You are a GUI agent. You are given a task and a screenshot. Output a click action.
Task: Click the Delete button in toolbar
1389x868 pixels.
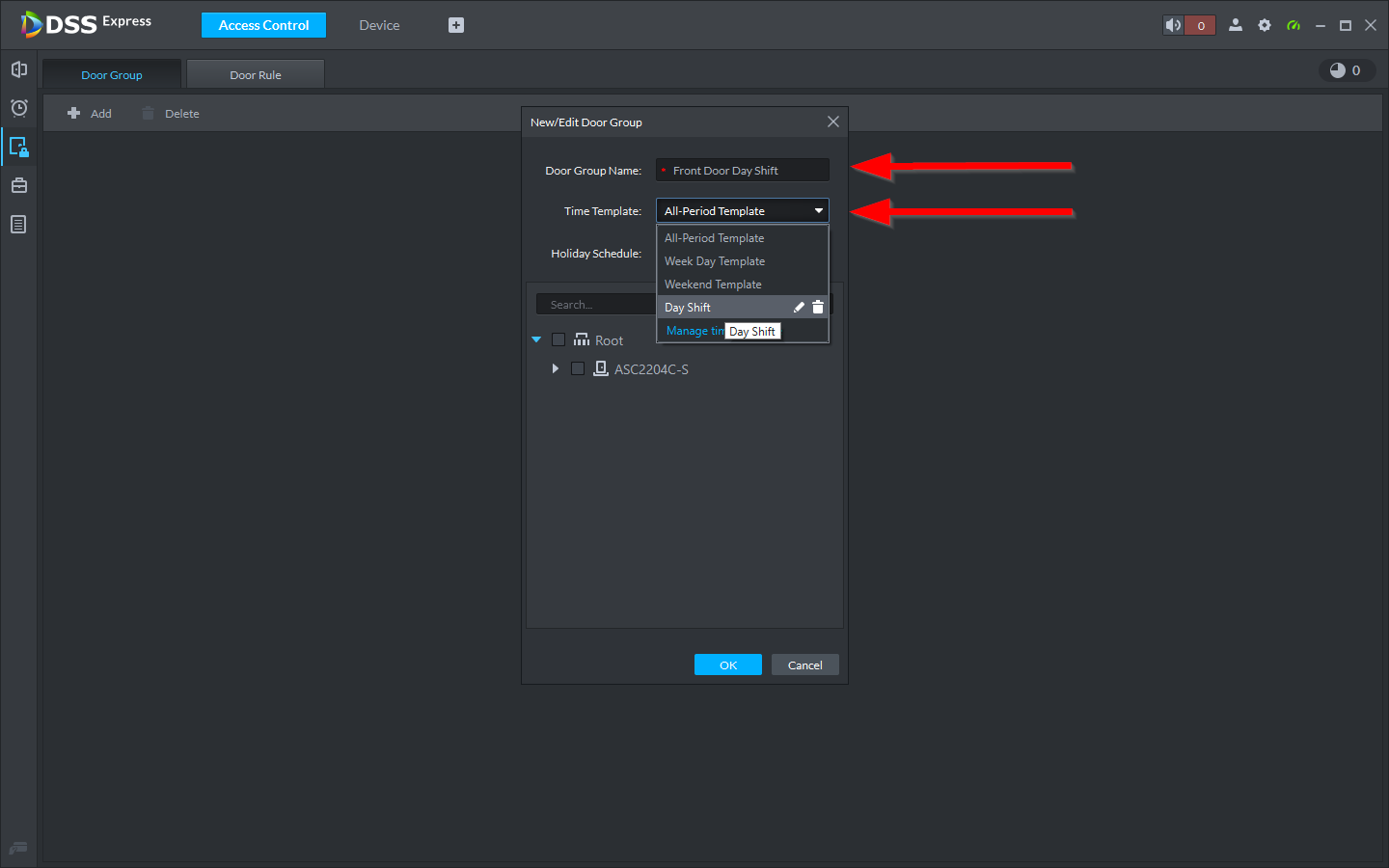point(171,113)
